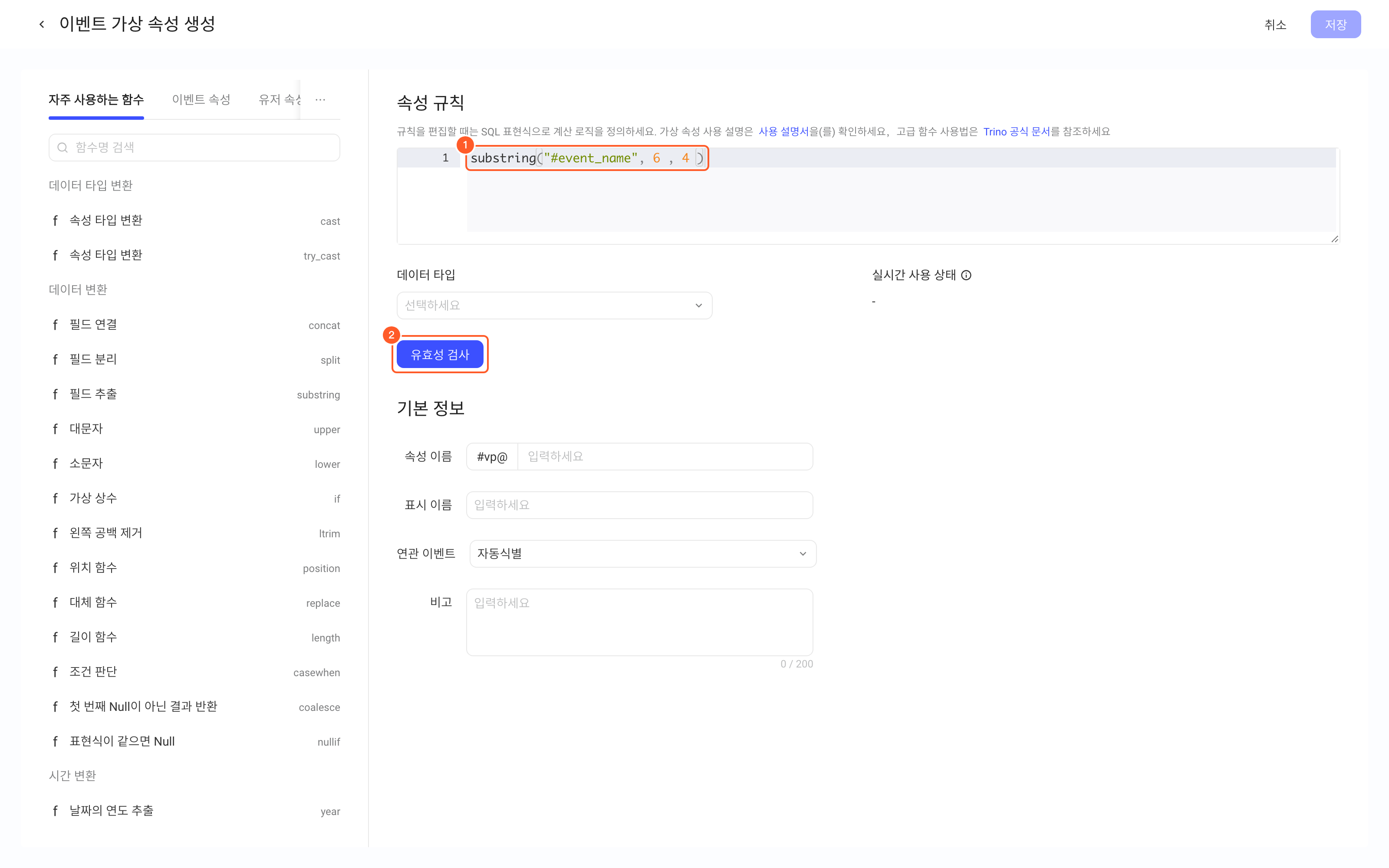The height and width of the screenshot is (868, 1389).
Task: Click the f icon next to 대문자
Action: click(x=55, y=429)
